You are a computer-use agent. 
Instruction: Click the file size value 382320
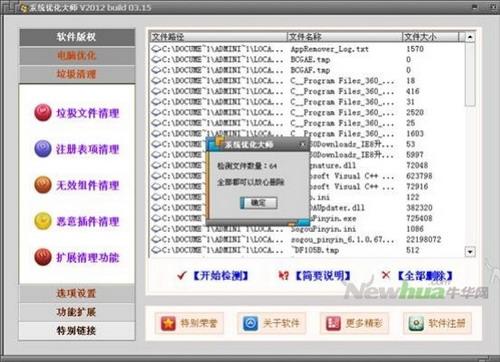coord(419,208)
